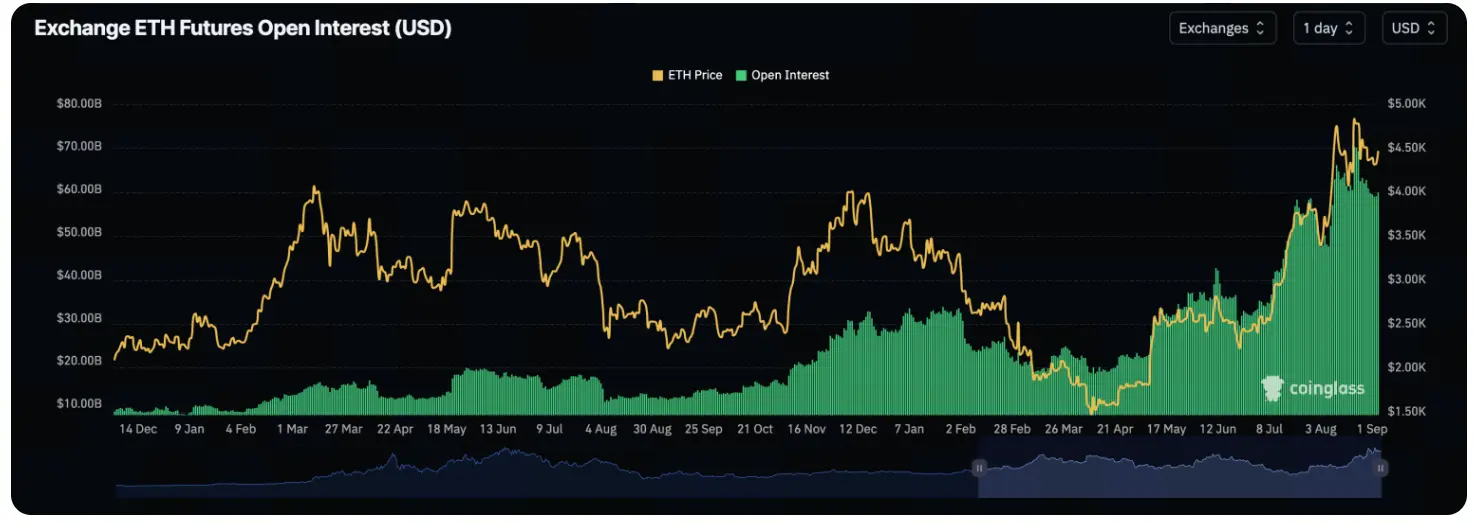Click the $5.00K right axis label

tap(1407, 104)
